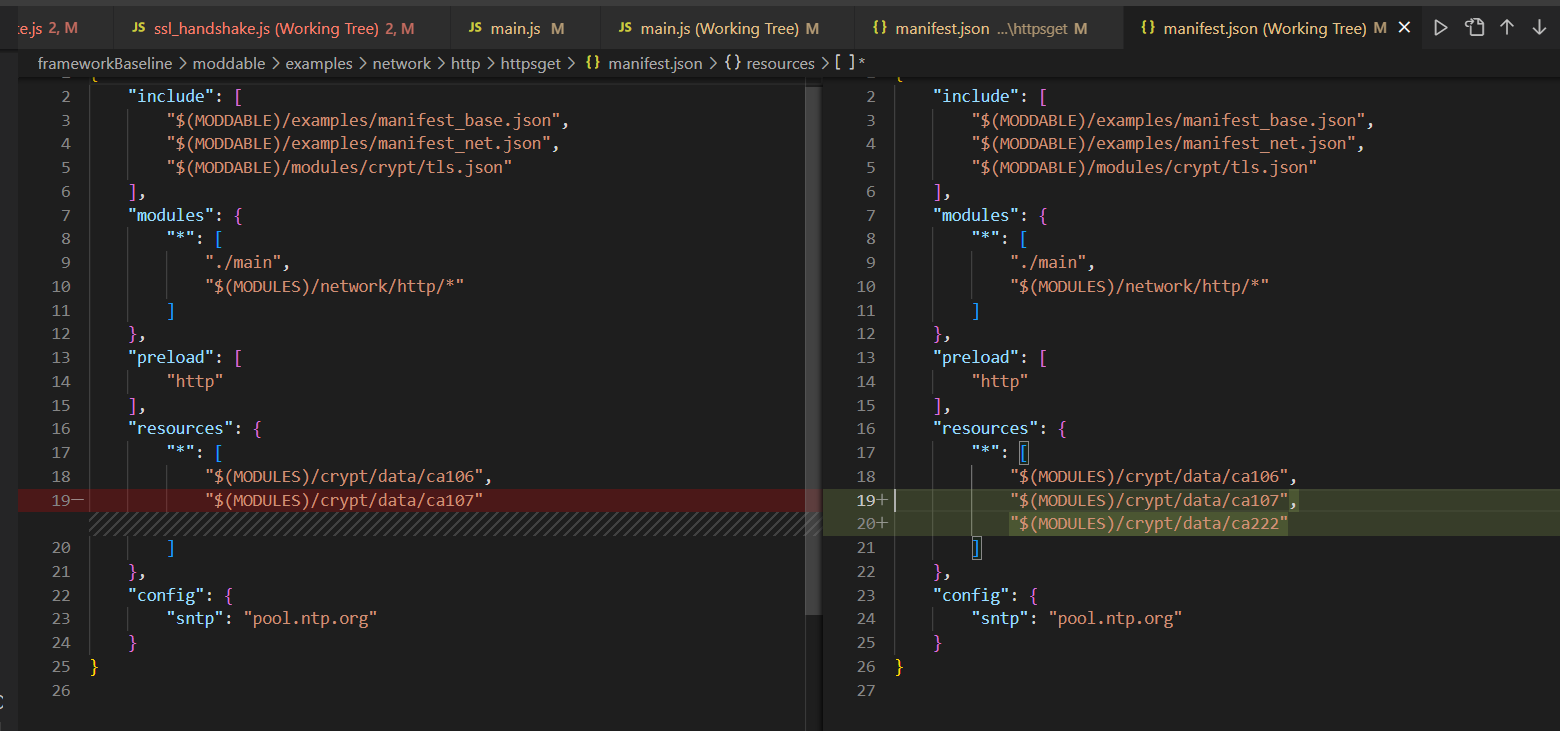This screenshot has width=1560, height=731.
Task: Click the modified ca107 line in right pane
Action: pos(1154,500)
